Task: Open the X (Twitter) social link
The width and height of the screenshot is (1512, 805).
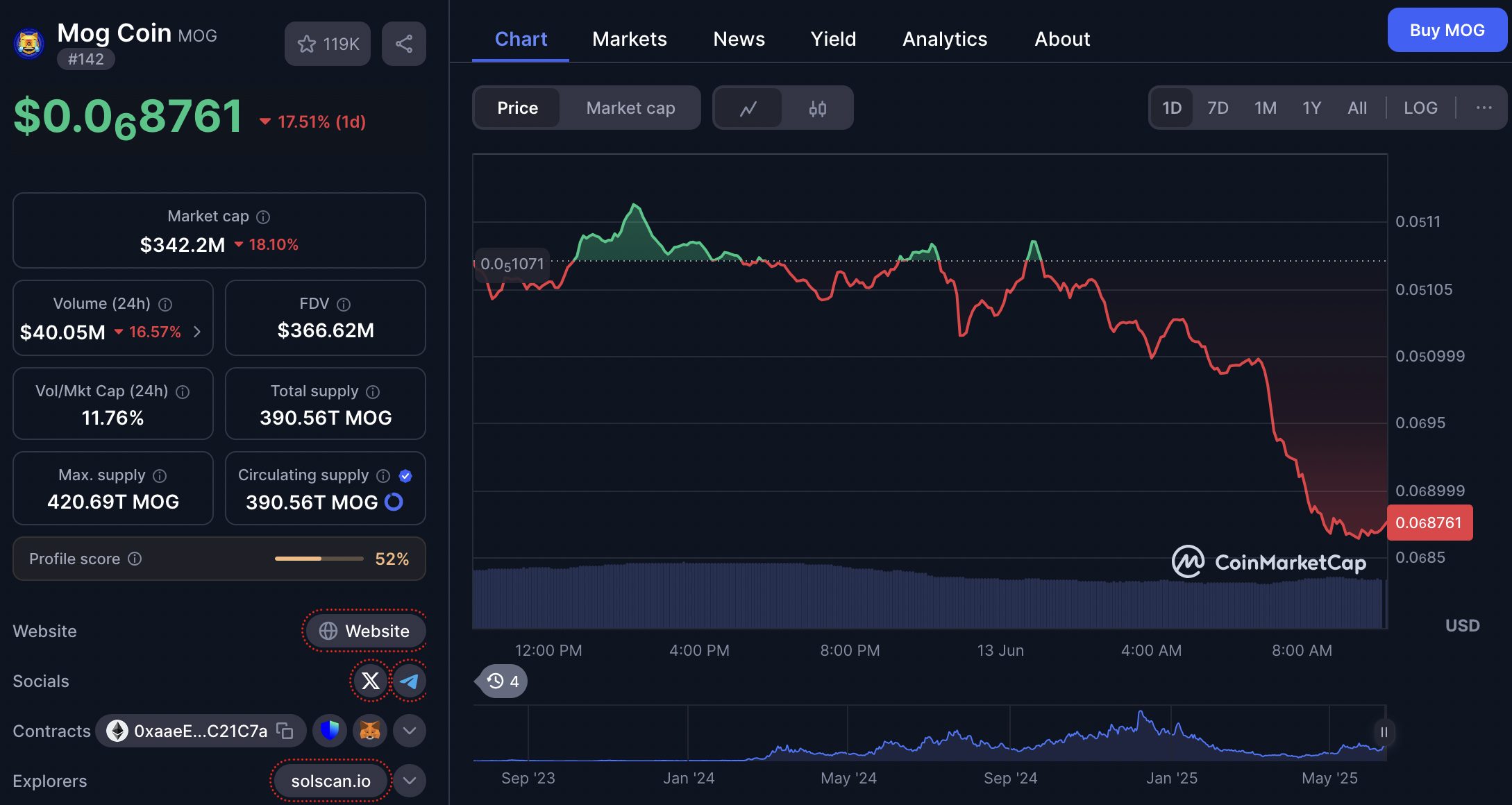Action: click(x=371, y=681)
